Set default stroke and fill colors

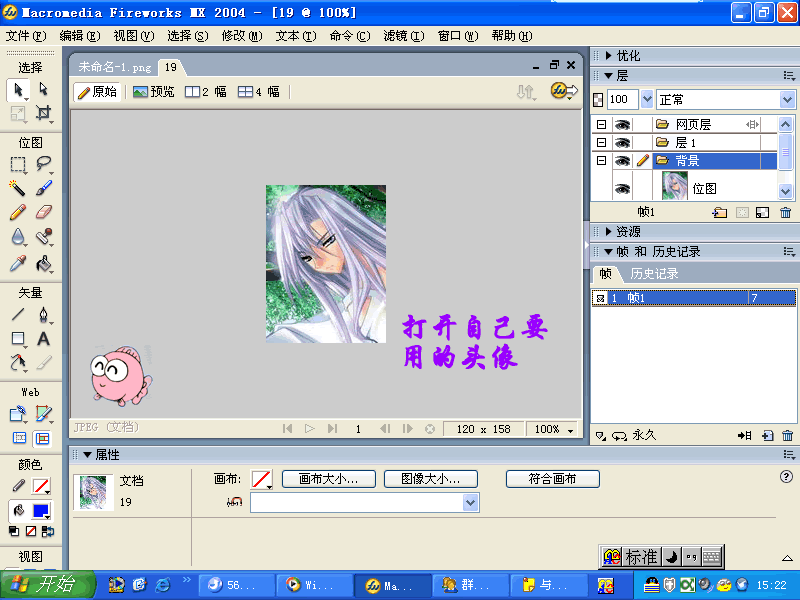(x=14, y=532)
